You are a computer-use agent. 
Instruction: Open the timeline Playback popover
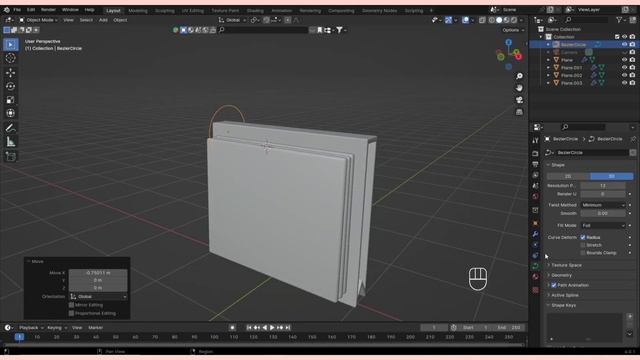pos(31,328)
